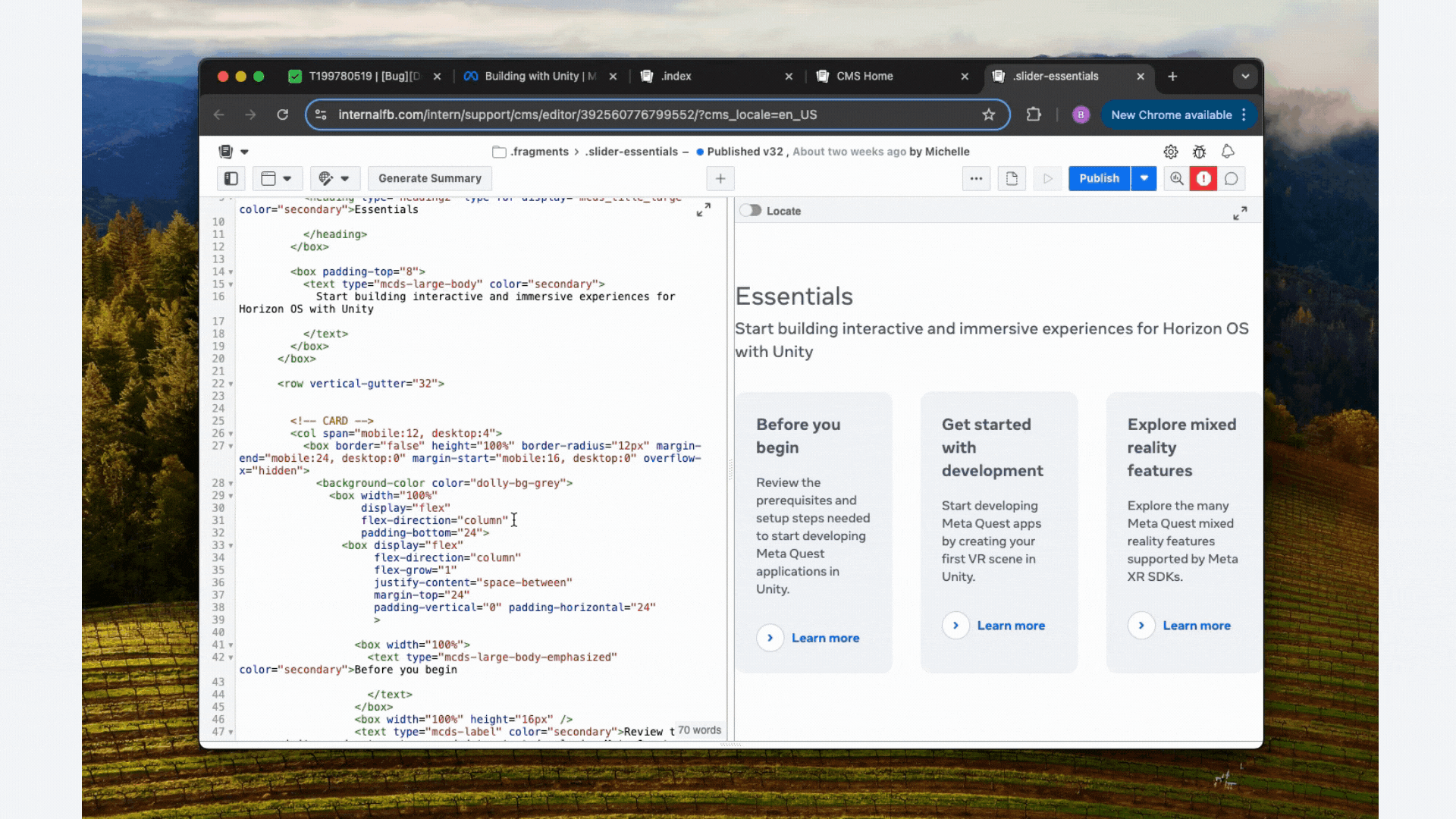Open Chrome three-dot menu

[1244, 115]
